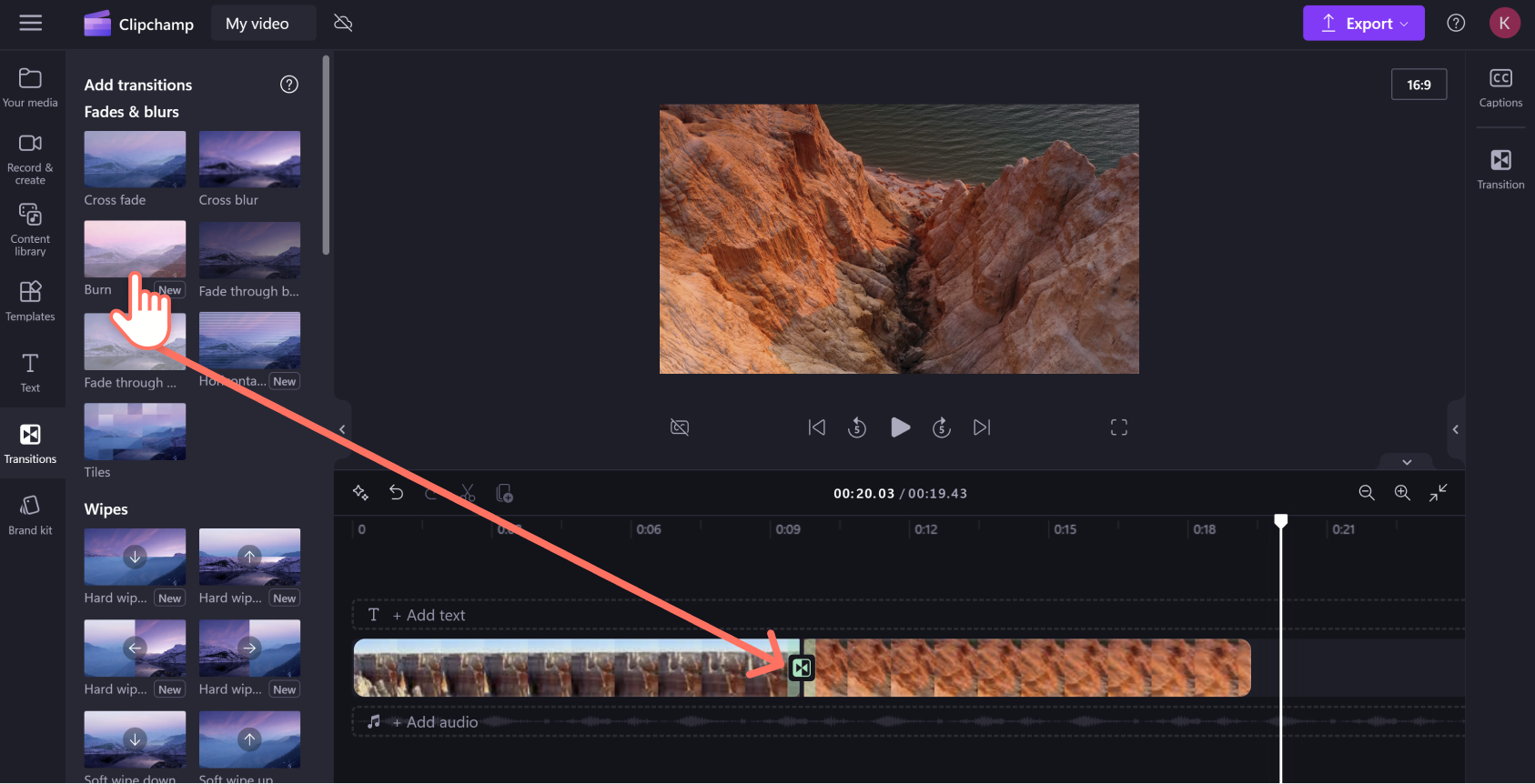Viewport: 1535px width, 784px height.
Task: Skip to the start of video
Action: point(817,427)
